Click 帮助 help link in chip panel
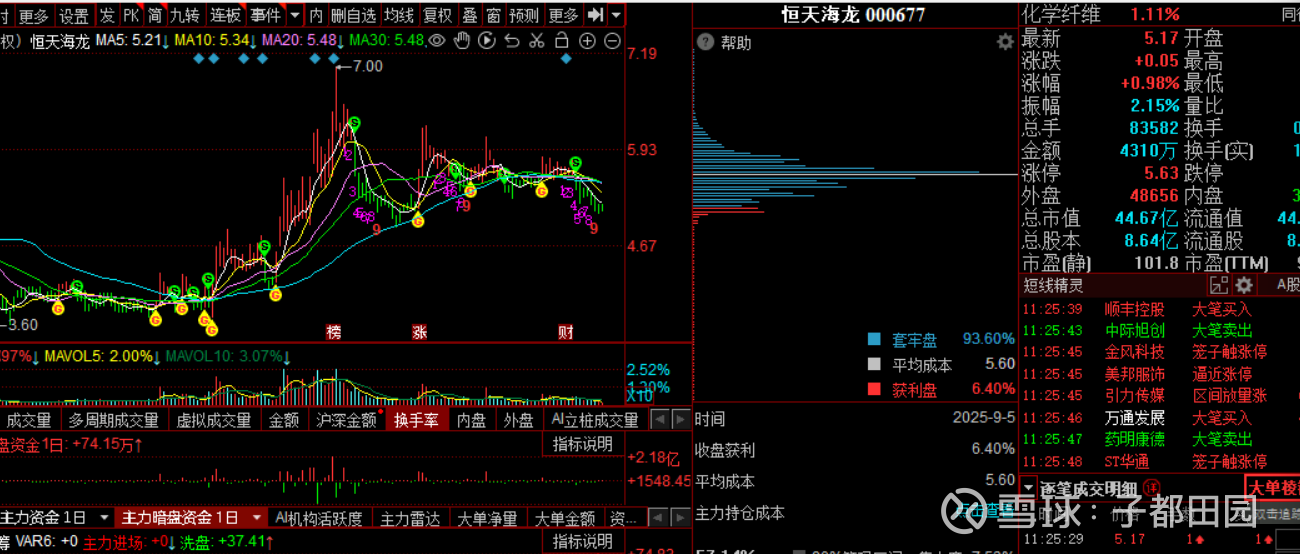This screenshot has height=554, width=1300. coord(736,43)
